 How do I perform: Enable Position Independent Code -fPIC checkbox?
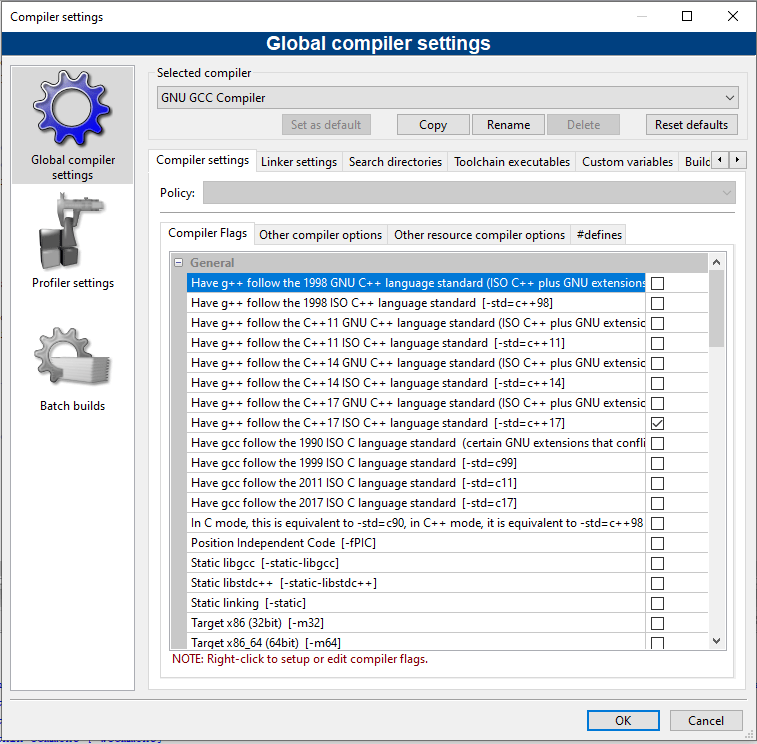[x=657, y=544]
